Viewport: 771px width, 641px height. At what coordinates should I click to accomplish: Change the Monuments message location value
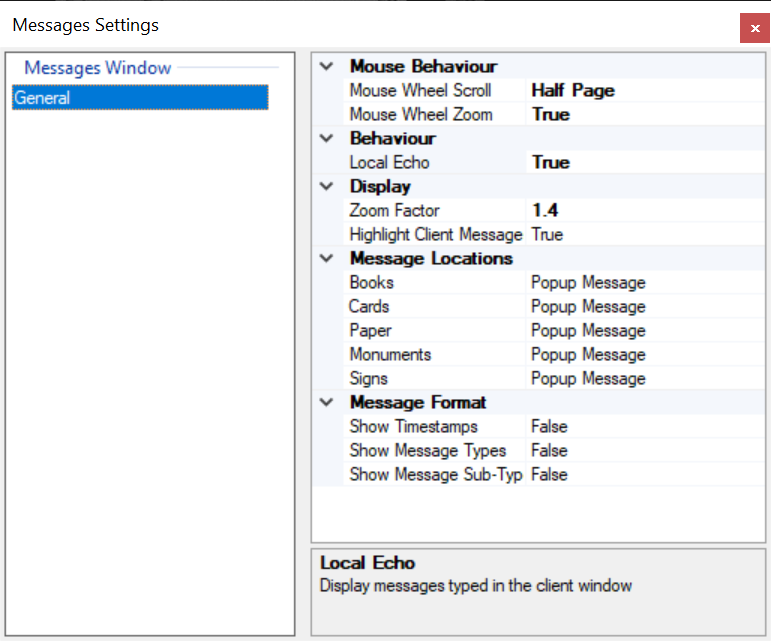tap(645, 354)
